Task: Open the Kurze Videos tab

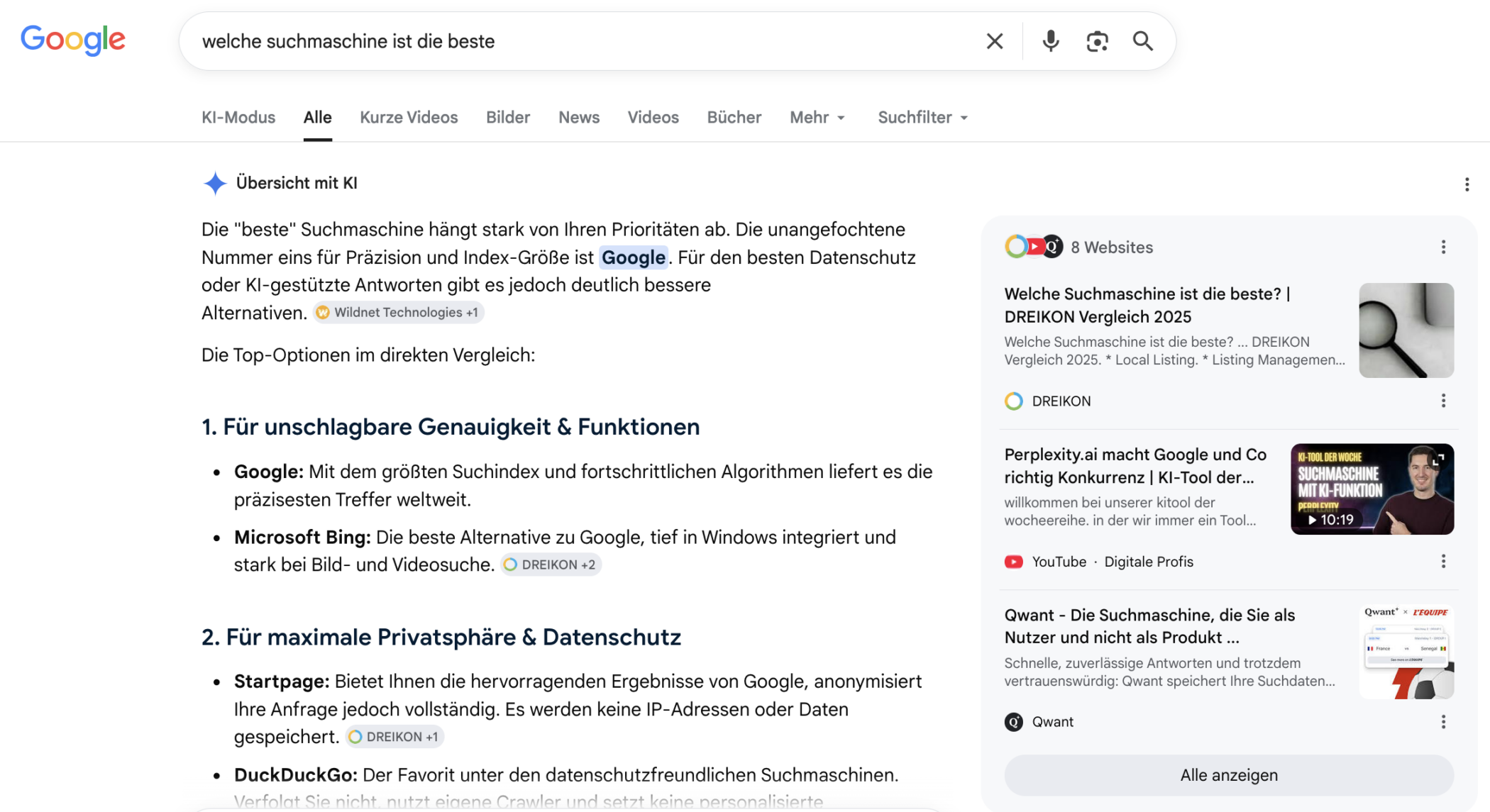Action: point(409,117)
